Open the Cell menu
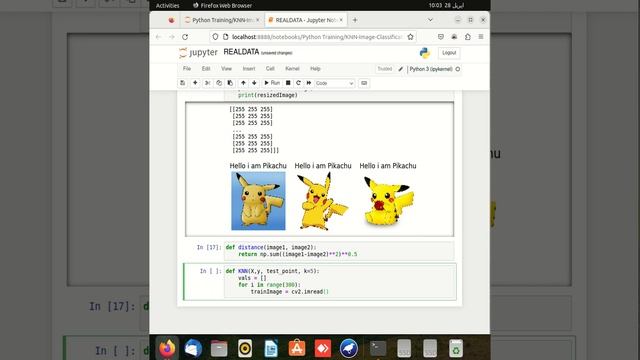 click(x=270, y=69)
